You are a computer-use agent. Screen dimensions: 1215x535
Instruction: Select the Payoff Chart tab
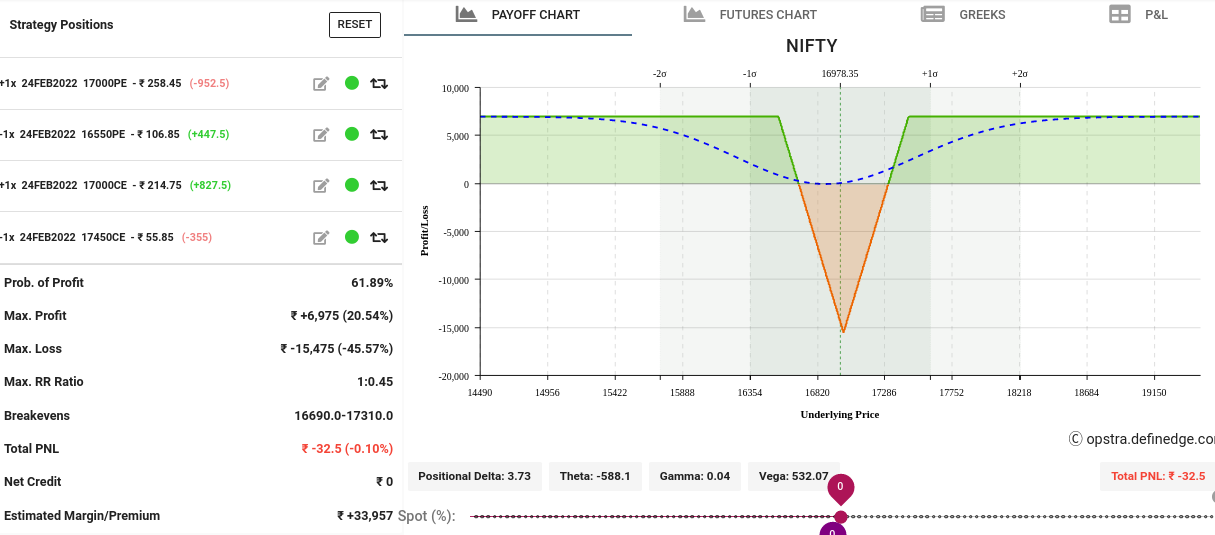[518, 15]
